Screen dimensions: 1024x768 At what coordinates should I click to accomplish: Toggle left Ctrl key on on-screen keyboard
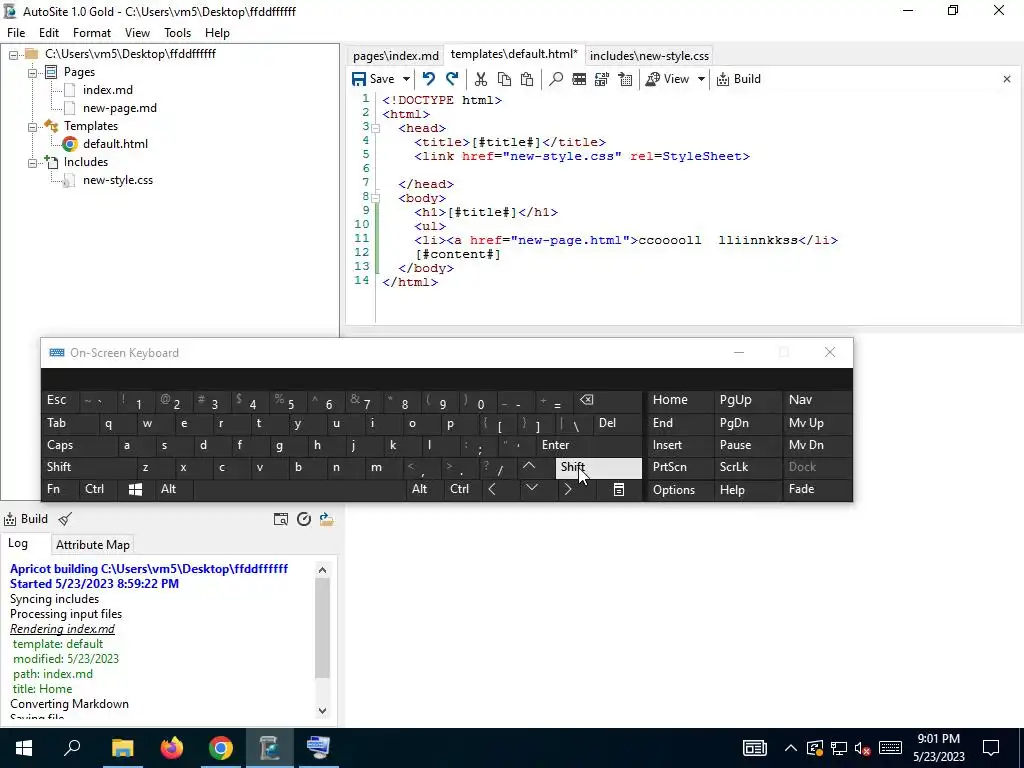[x=97, y=489]
